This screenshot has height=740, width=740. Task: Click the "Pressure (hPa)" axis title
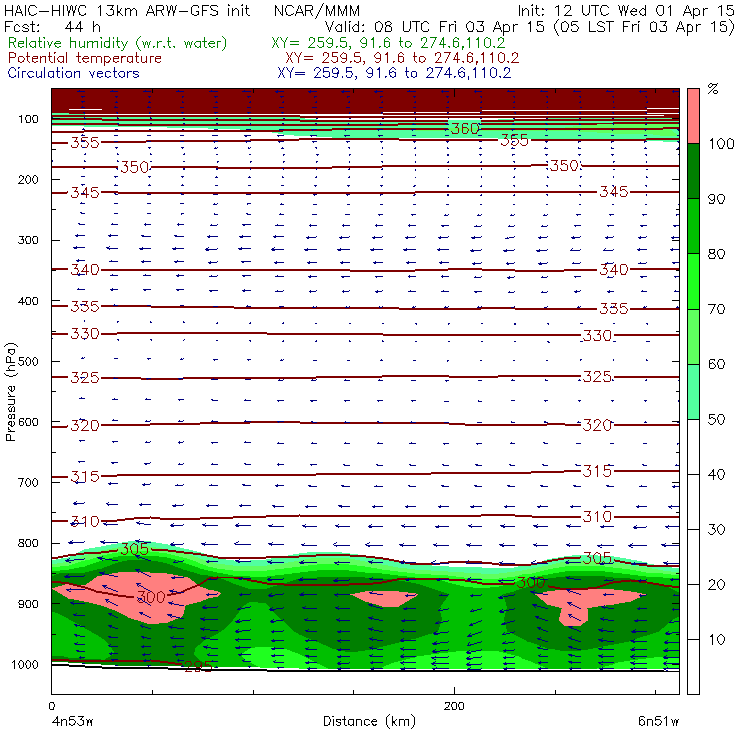pyautogui.click(x=10, y=392)
